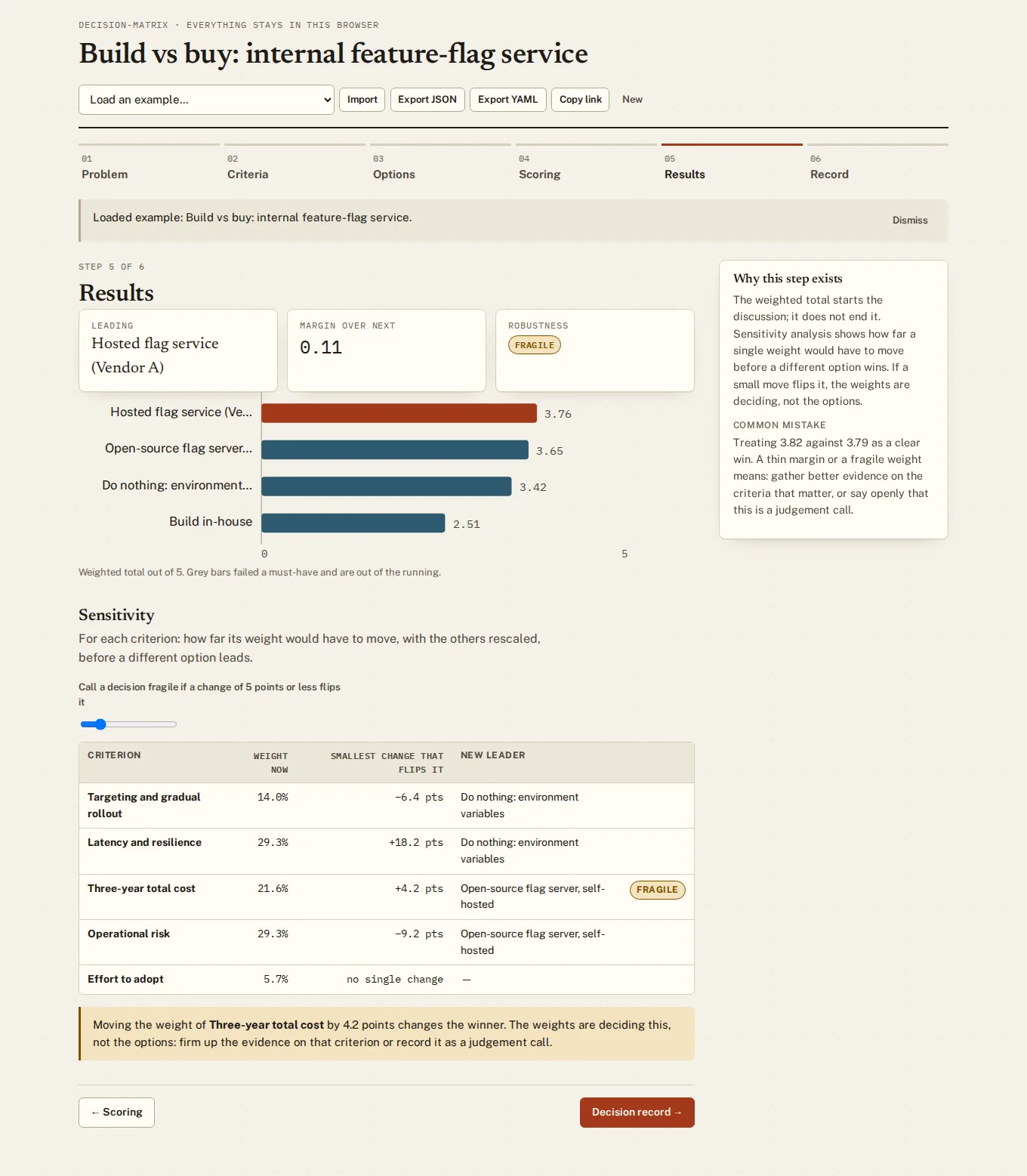The width and height of the screenshot is (1027, 1176).
Task: Click the FRAGILE badge in the Robustness card
Action: click(x=535, y=345)
